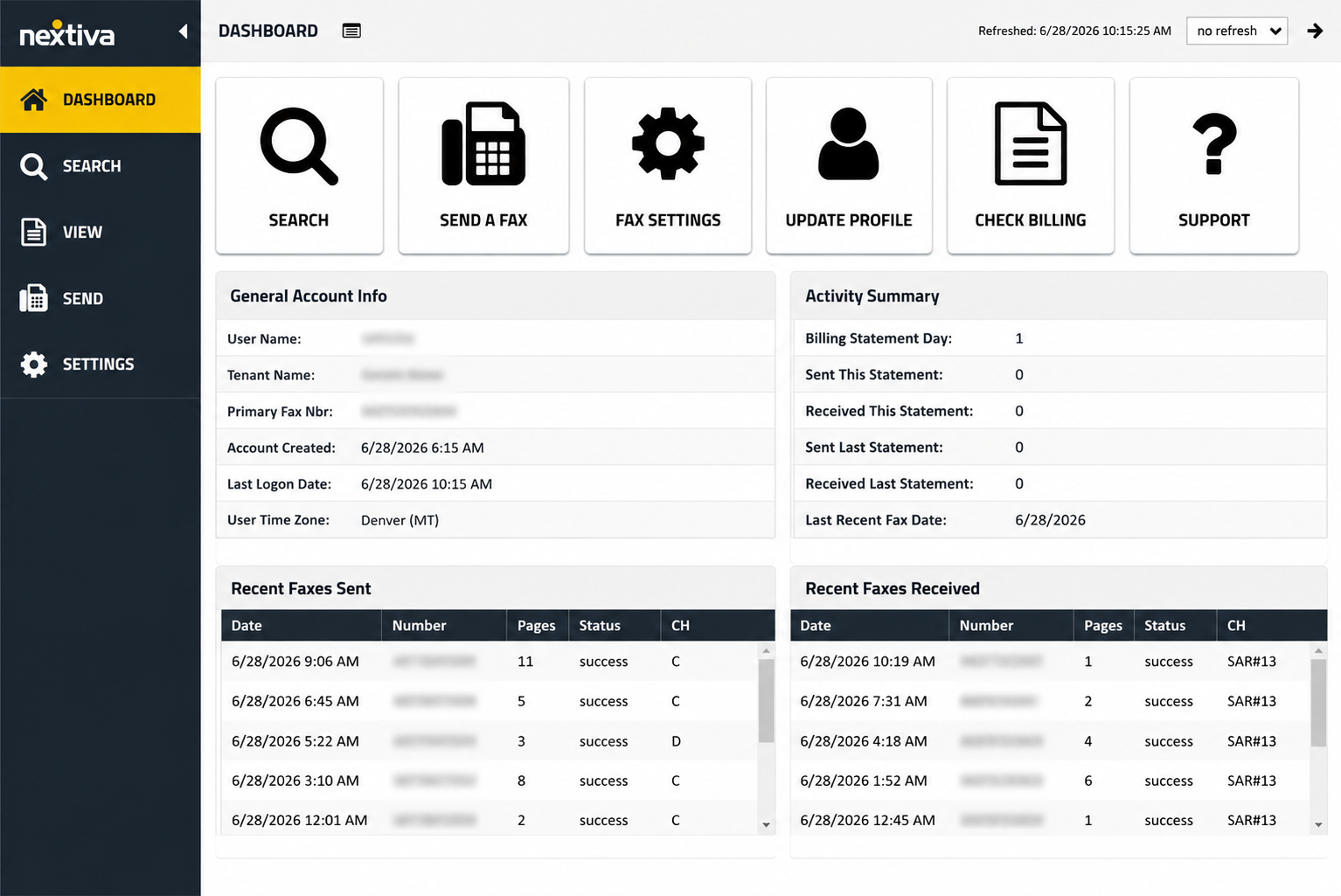Viewport: 1341px width, 896px height.
Task: Click the Recent Faxes Sent scrollbar thumb
Action: click(x=767, y=700)
